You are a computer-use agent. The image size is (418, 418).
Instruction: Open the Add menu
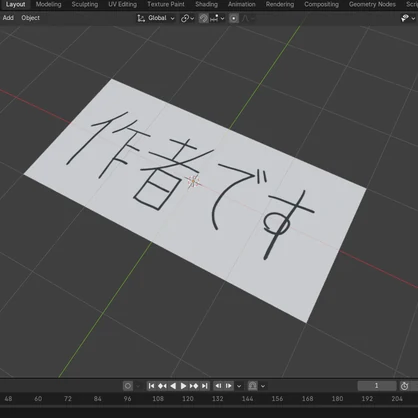(x=8, y=18)
